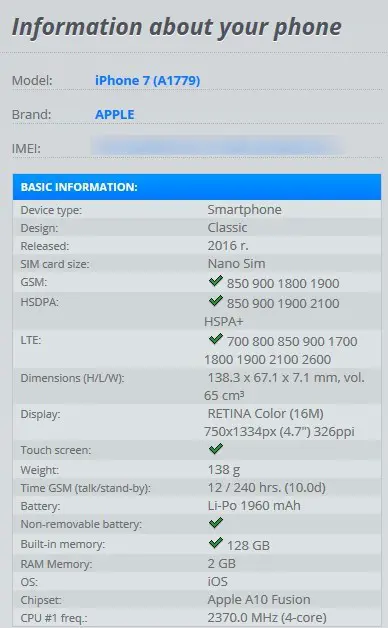Click the 'Chipset:' label
Image resolution: width=388 pixels, height=628 pixels.
tap(41, 600)
